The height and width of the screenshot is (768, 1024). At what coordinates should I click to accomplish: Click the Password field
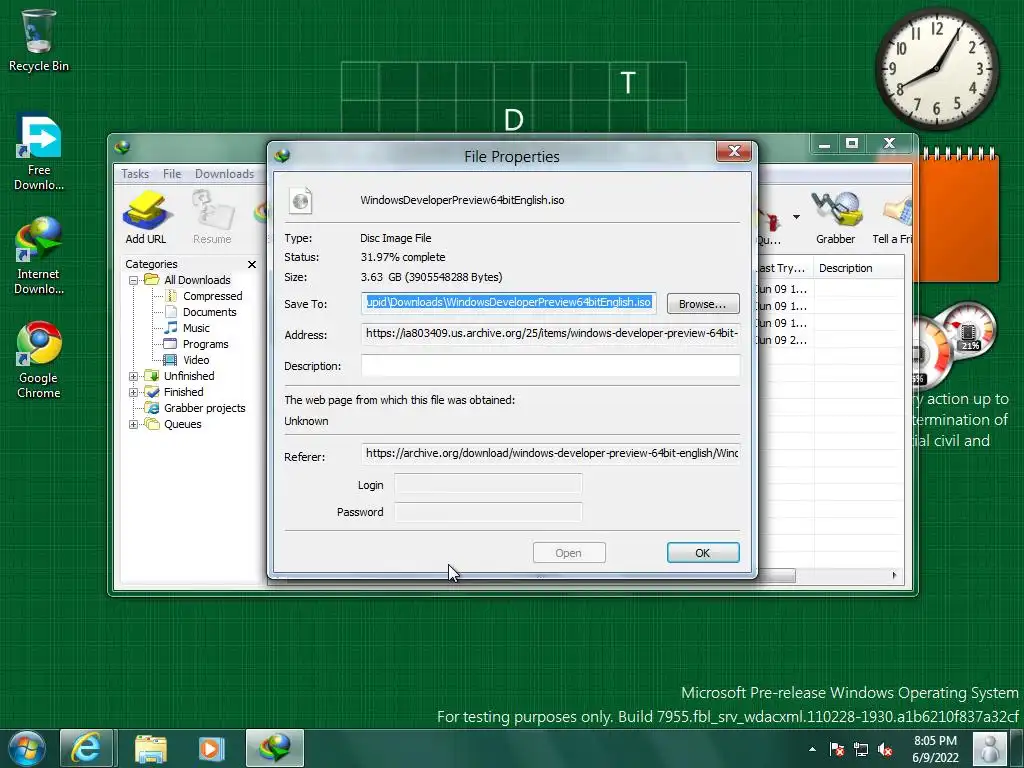tap(488, 512)
